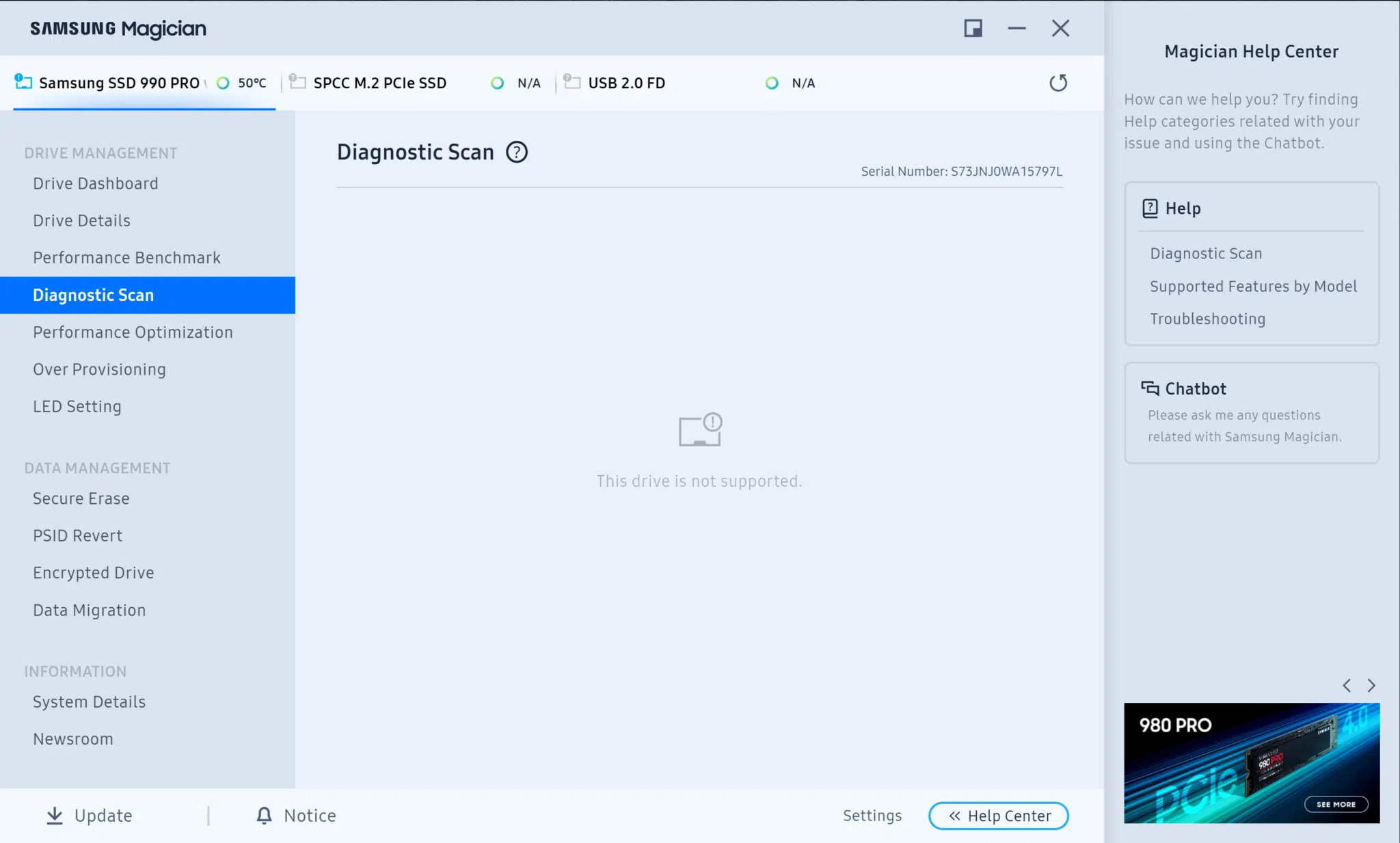Open Over Provisioning
This screenshot has width=1400, height=843.
pyautogui.click(x=148, y=369)
